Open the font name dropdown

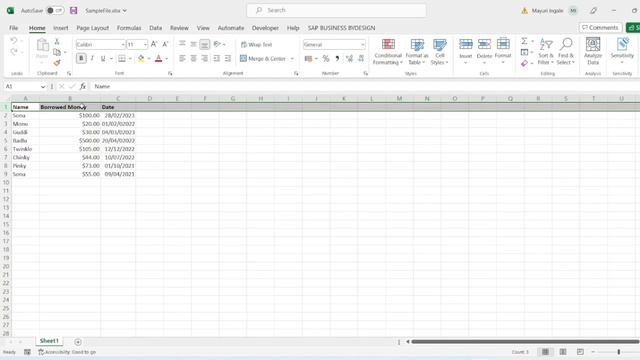tap(122, 44)
